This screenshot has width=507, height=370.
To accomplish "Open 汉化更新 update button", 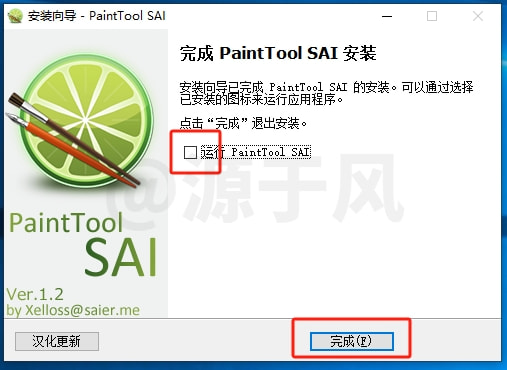I will 57,341.
